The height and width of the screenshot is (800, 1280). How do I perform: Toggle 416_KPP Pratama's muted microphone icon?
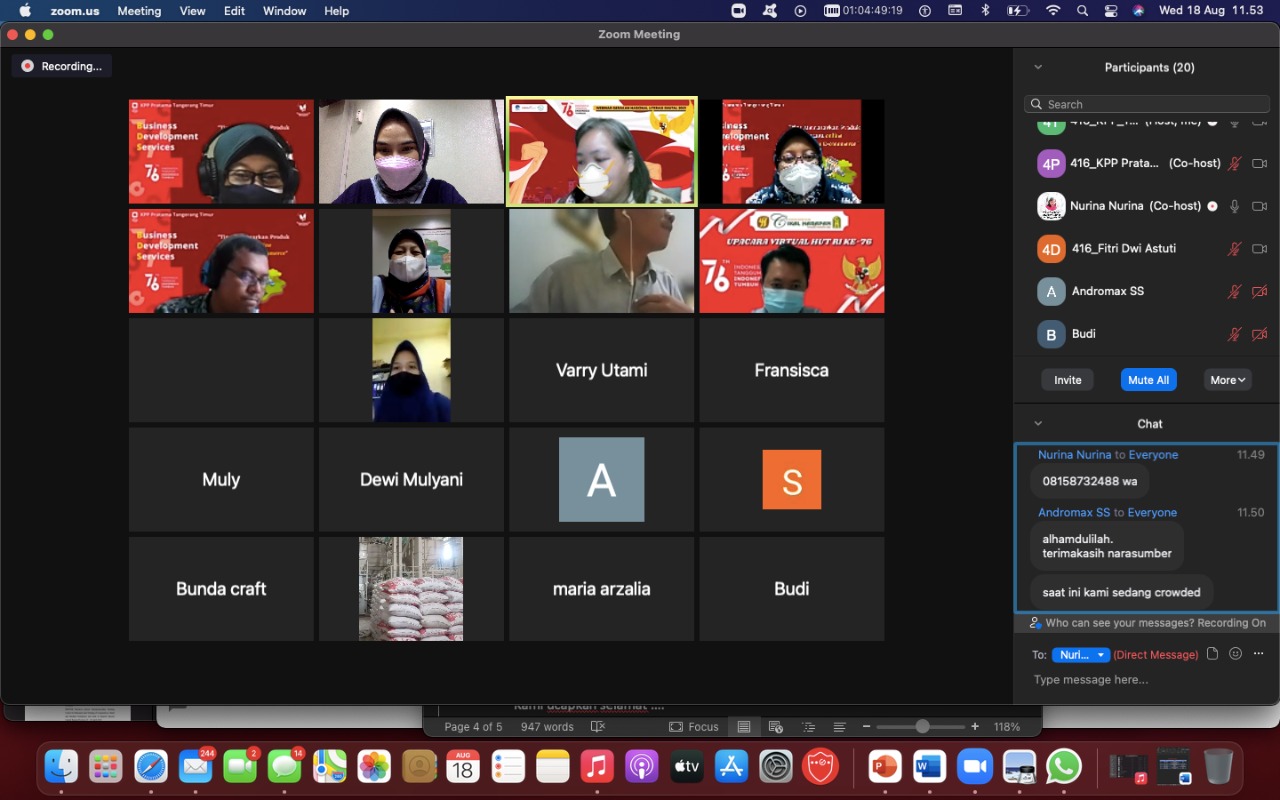point(1235,164)
